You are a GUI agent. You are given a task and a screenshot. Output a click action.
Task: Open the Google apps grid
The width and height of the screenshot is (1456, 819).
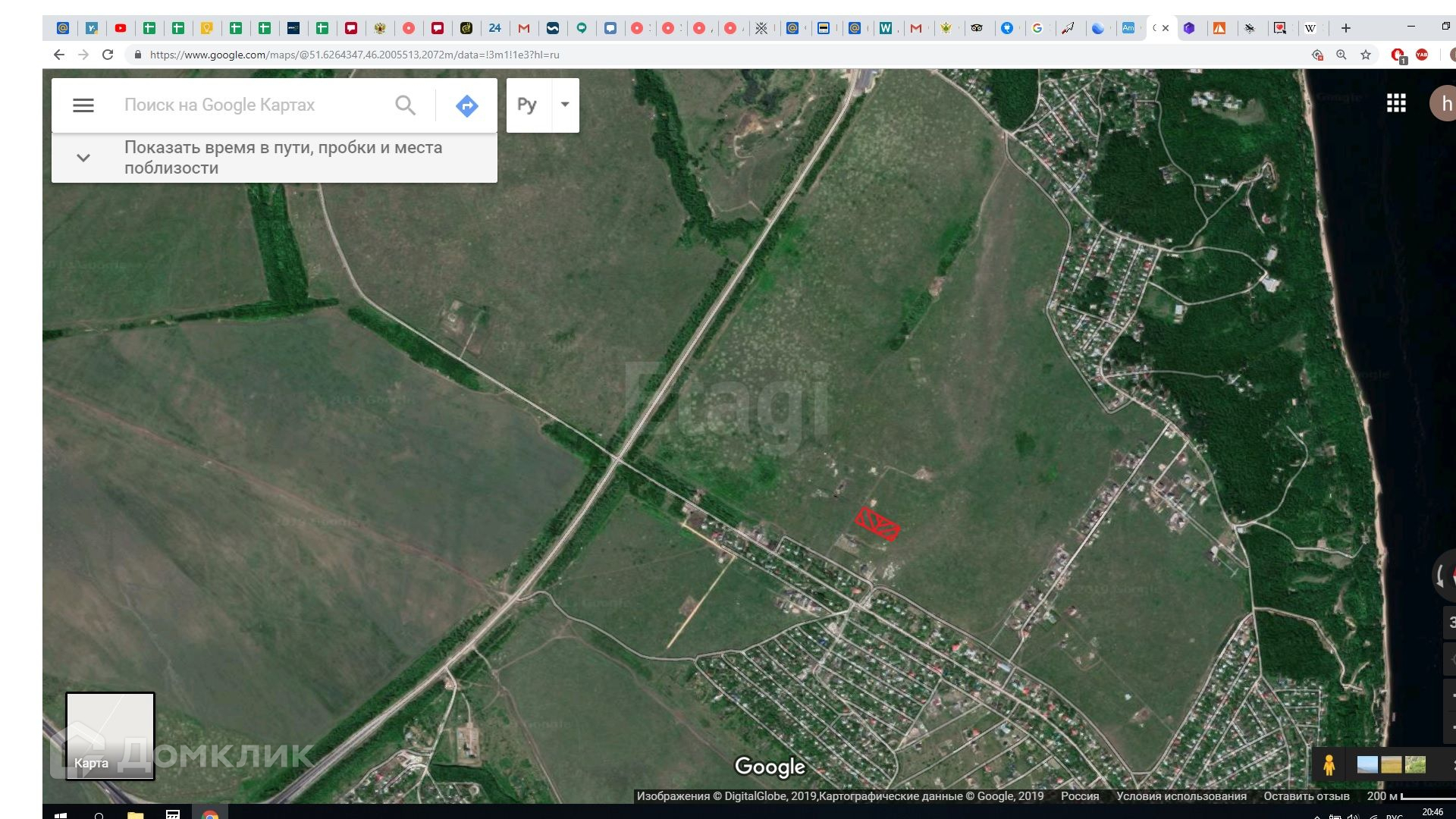pyautogui.click(x=1396, y=104)
